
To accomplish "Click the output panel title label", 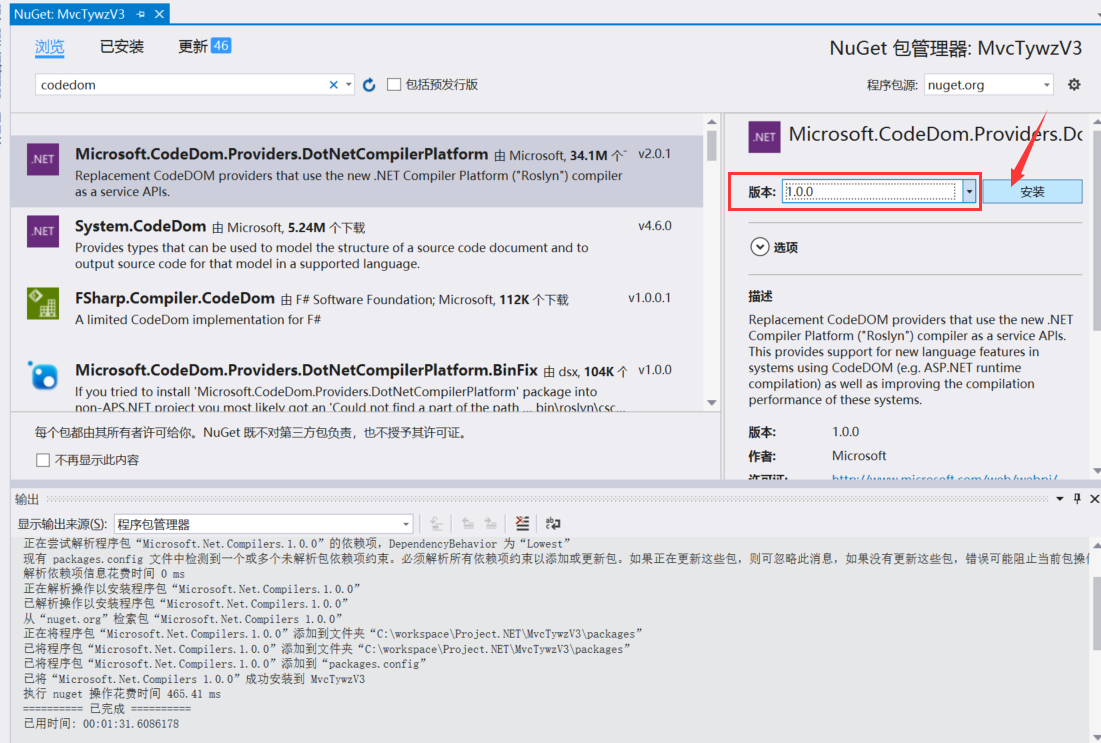I will (27, 499).
